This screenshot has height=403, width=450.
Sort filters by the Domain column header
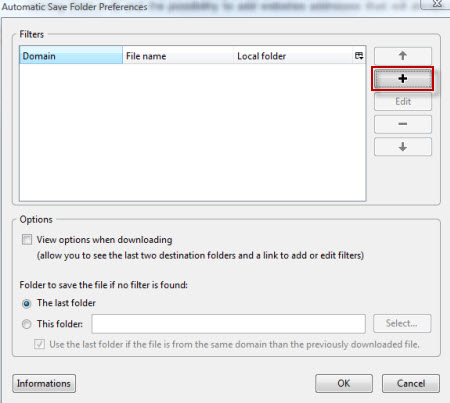click(x=71, y=56)
